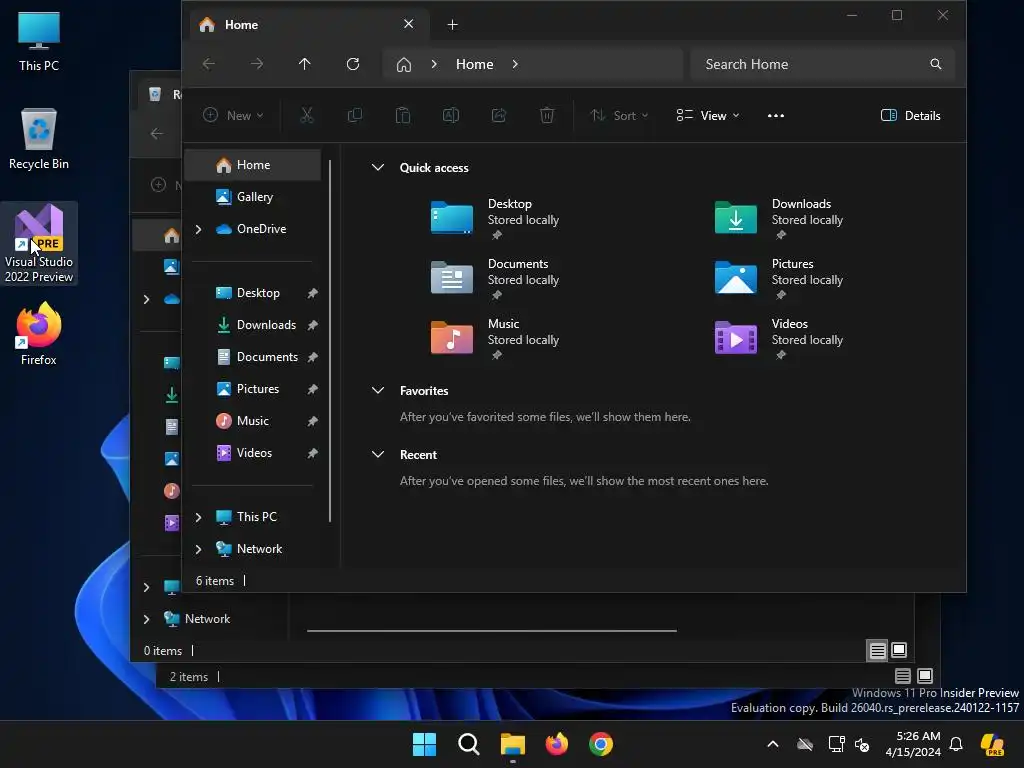1024x768 pixels.
Task: Click File Explorer in the taskbar
Action: tap(513, 744)
